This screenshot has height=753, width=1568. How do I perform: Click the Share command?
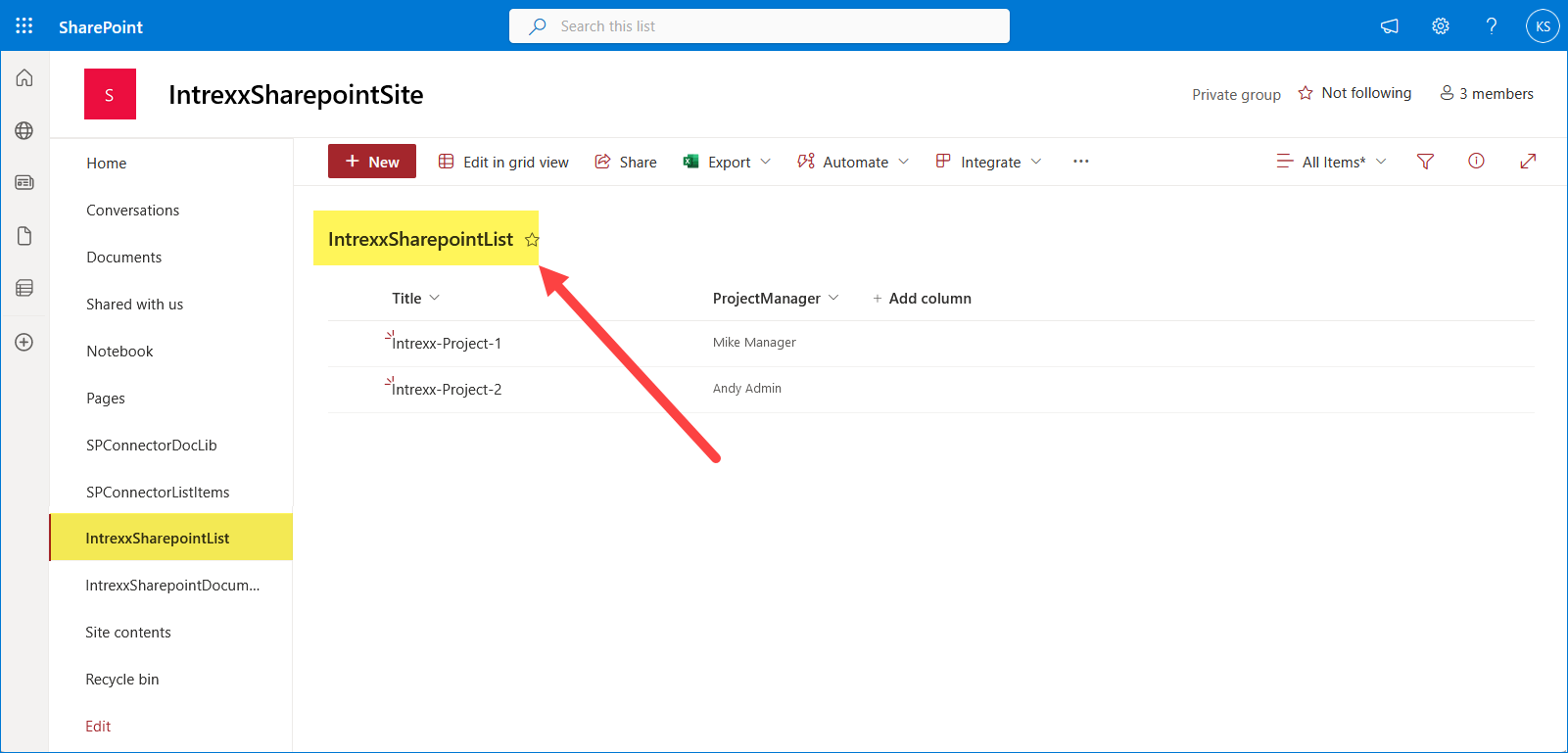coord(626,162)
